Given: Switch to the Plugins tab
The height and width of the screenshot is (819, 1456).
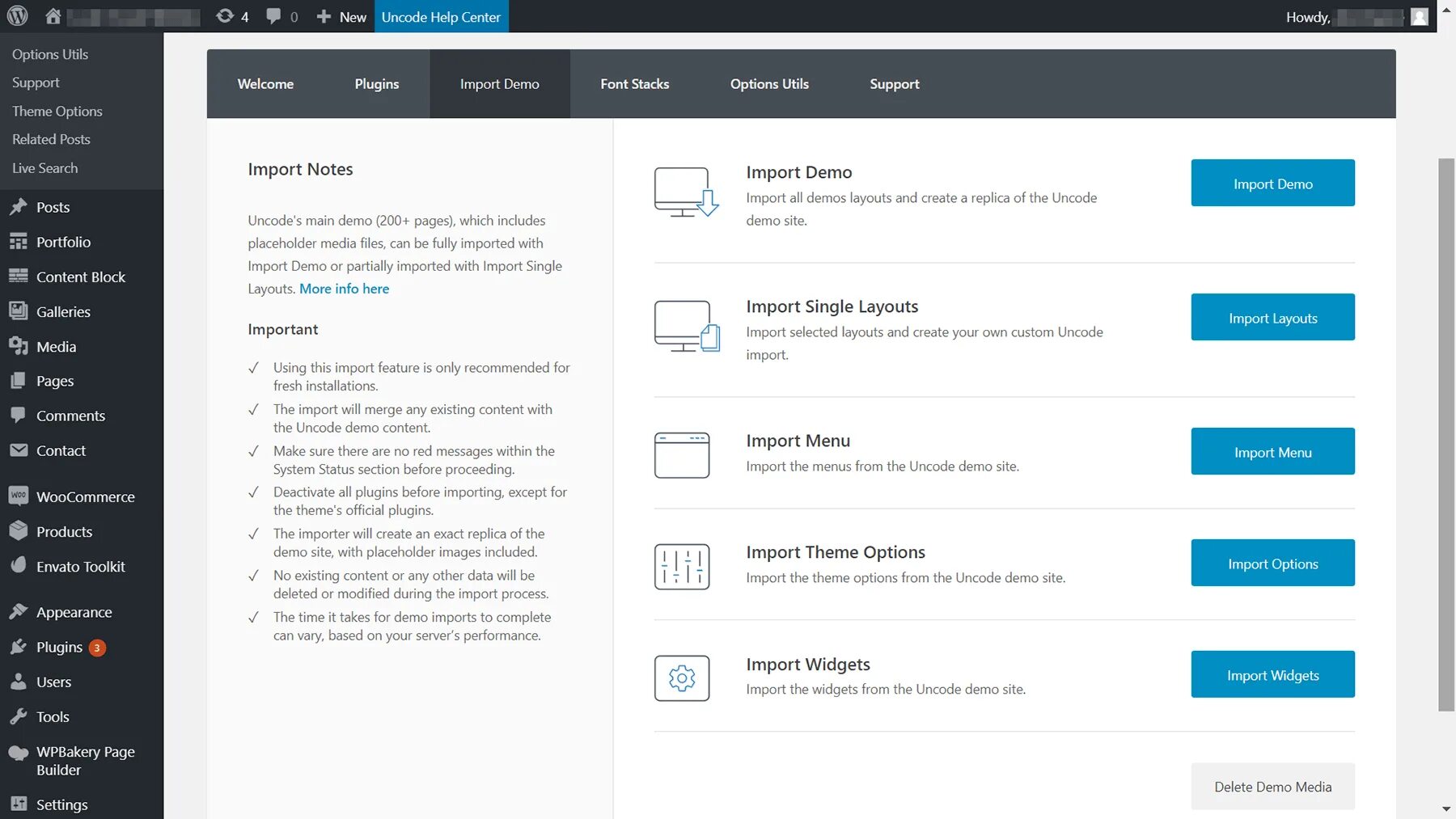Looking at the screenshot, I should point(377,84).
